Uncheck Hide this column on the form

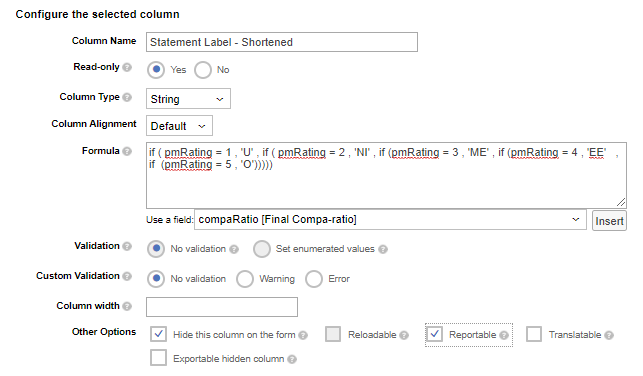click(158, 334)
